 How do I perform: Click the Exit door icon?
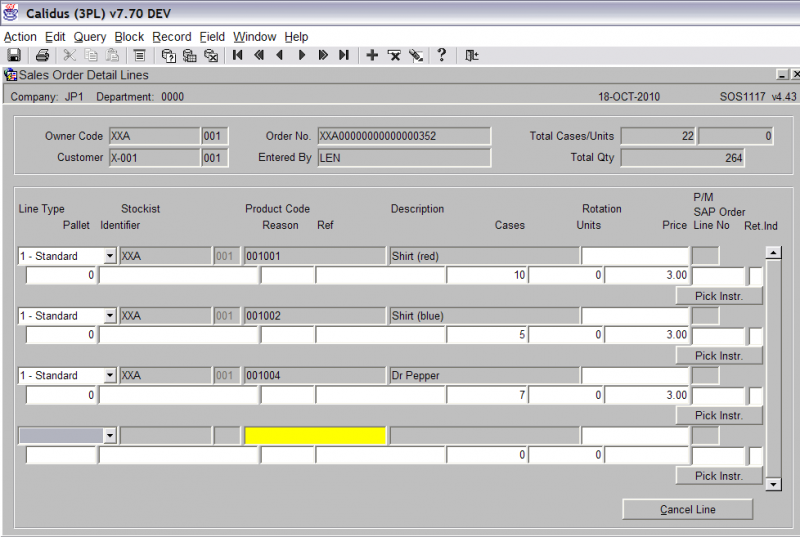point(472,55)
